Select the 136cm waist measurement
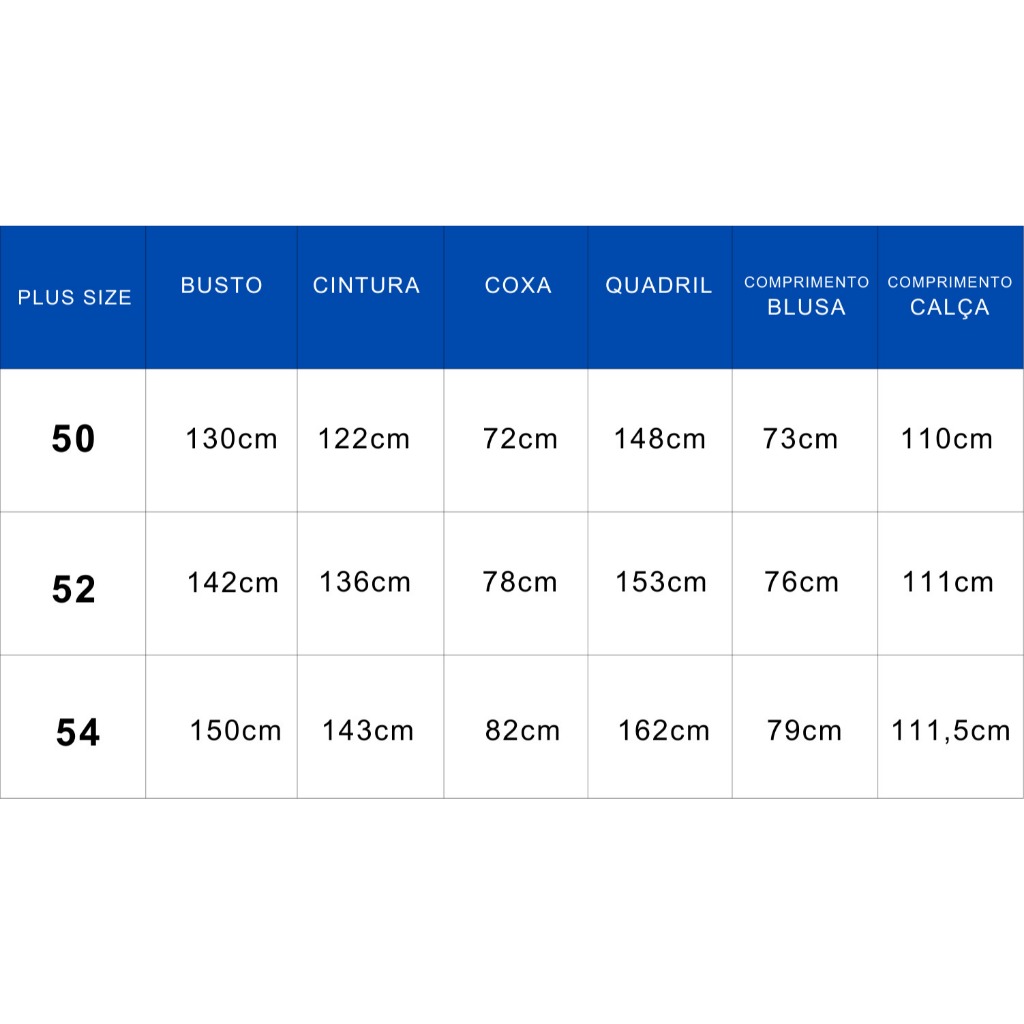1024x1024 pixels. pyautogui.click(x=365, y=583)
